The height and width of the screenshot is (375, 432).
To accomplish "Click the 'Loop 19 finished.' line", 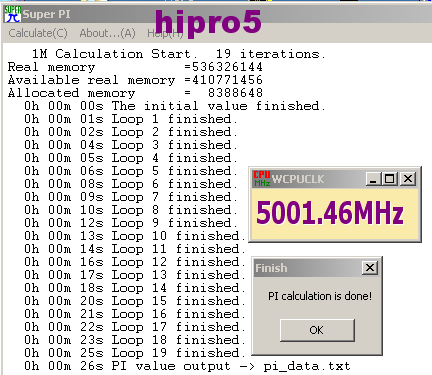I will click(x=135, y=353).
